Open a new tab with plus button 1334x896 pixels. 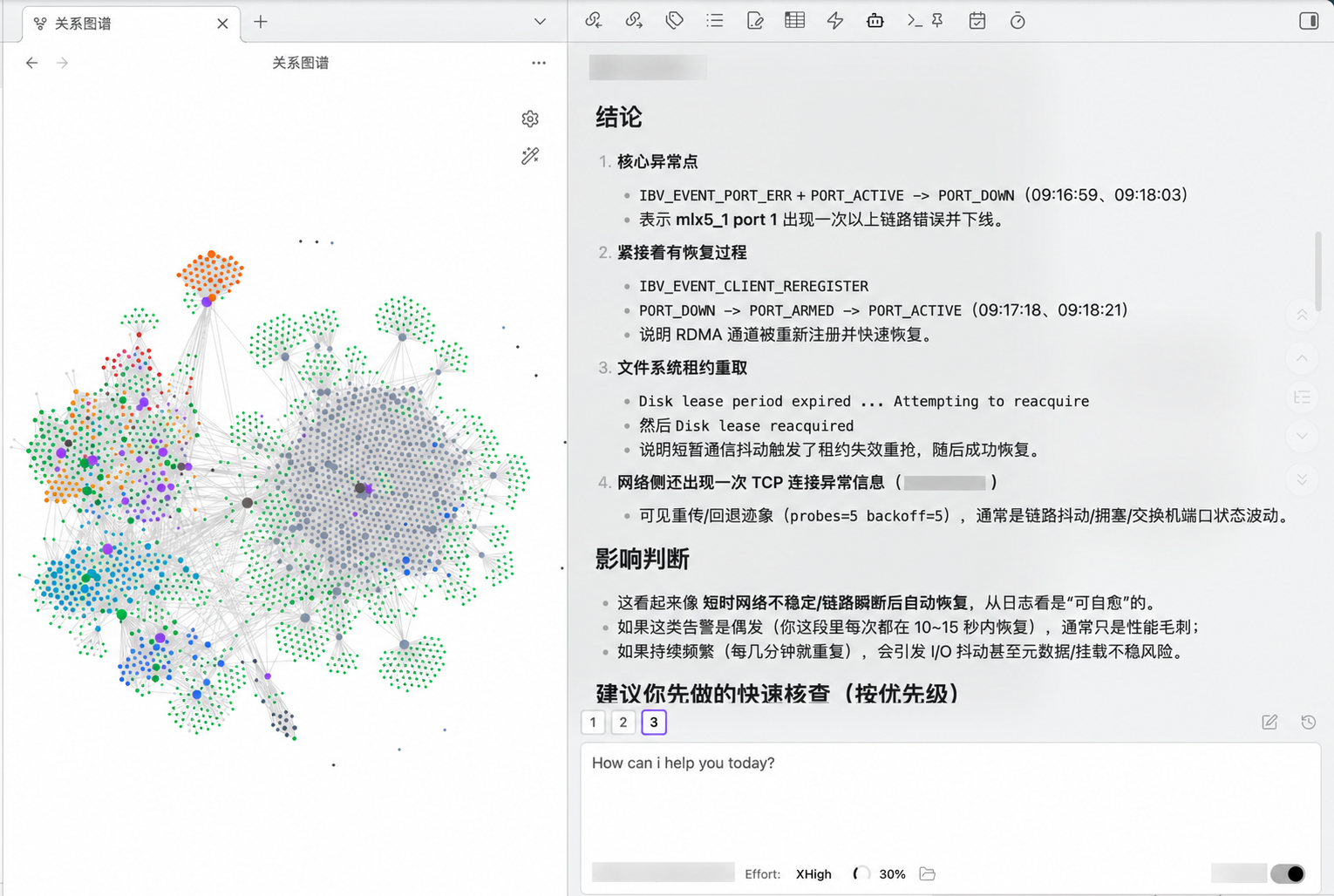[261, 22]
